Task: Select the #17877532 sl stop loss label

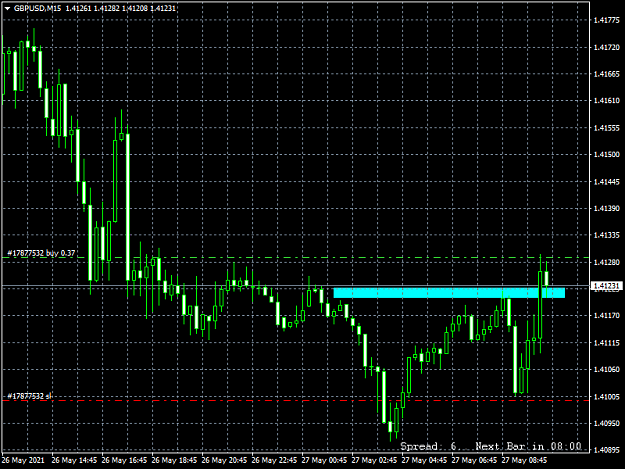Action: [29, 396]
